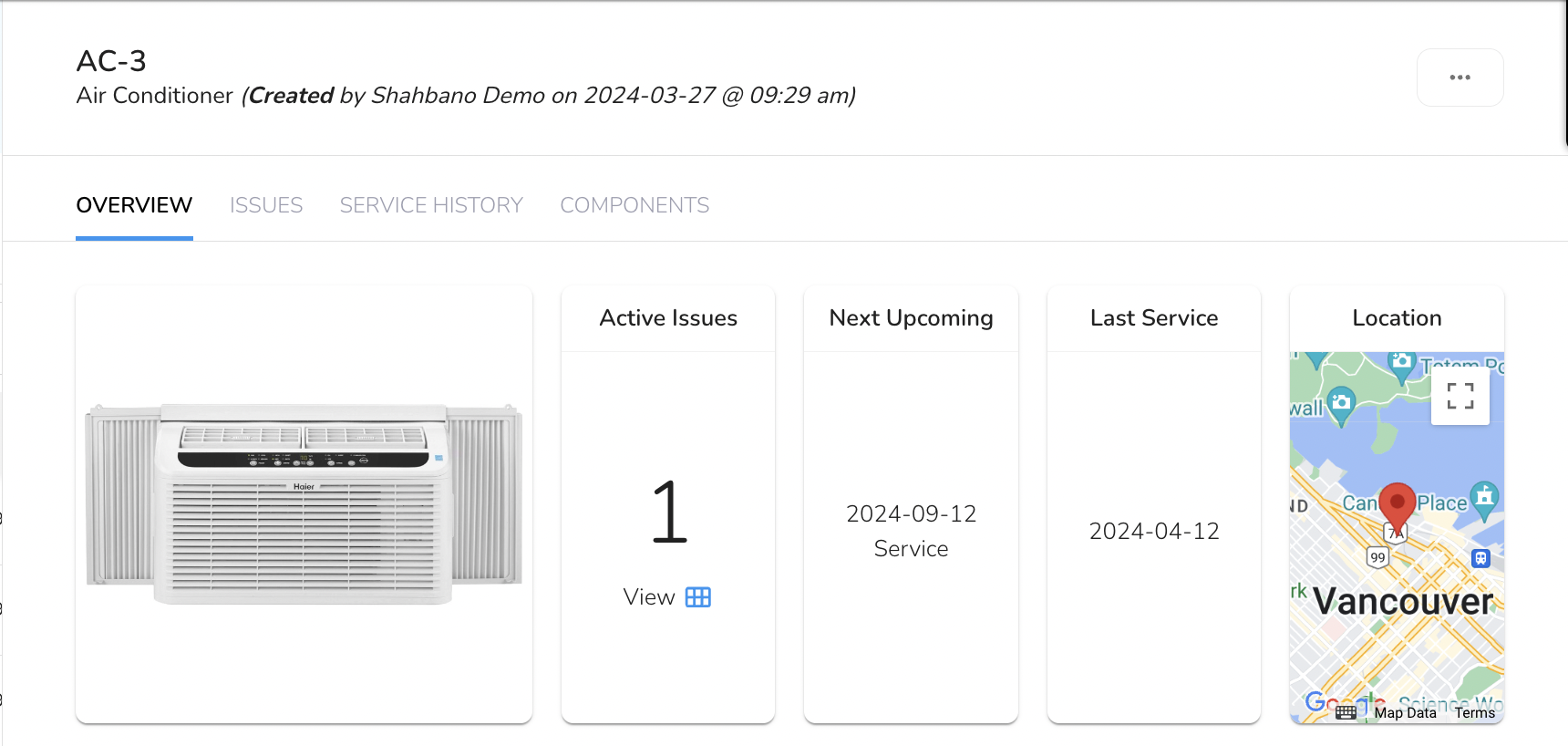Click the Location card heading

click(1397, 318)
